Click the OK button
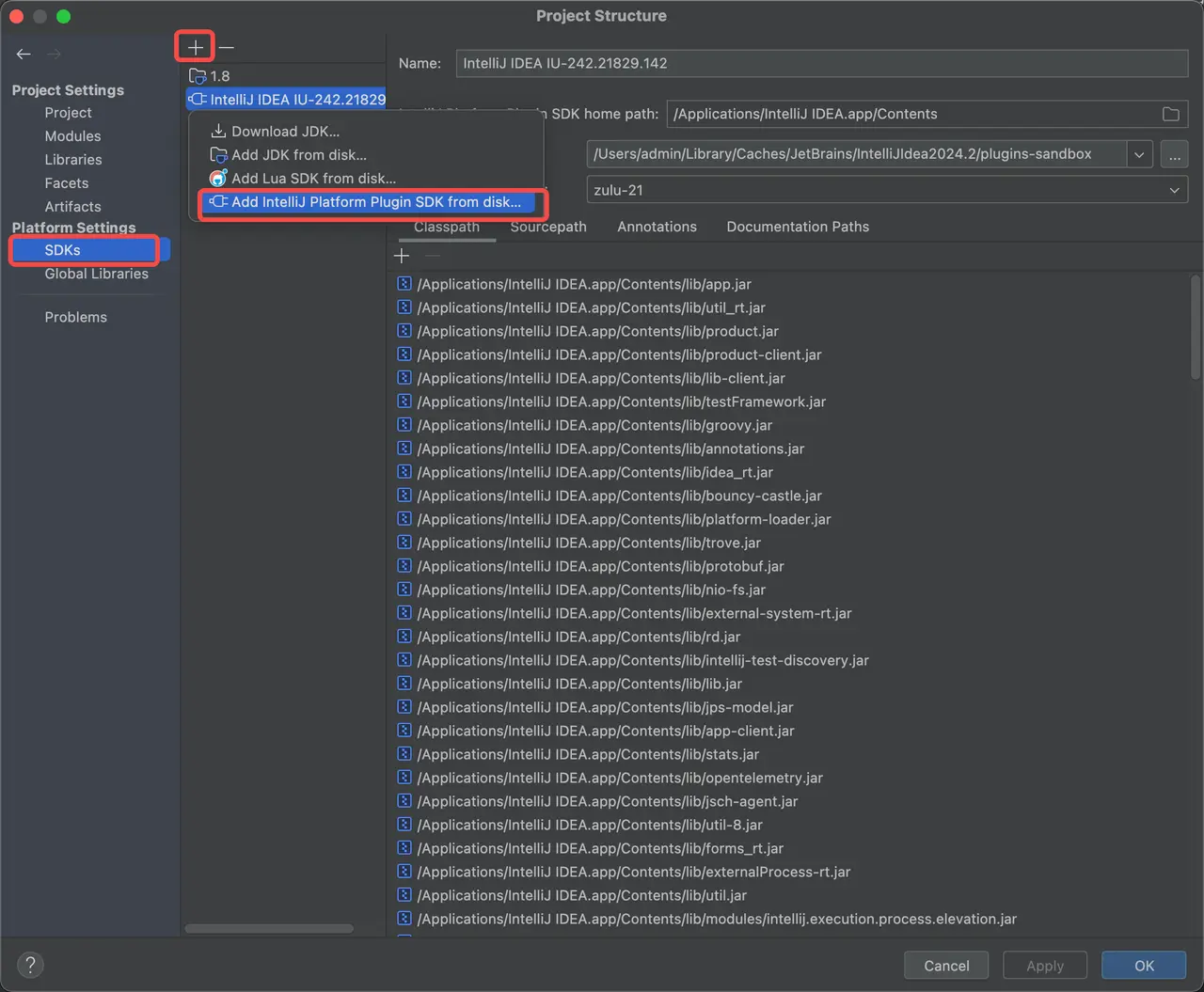 pos(1144,966)
